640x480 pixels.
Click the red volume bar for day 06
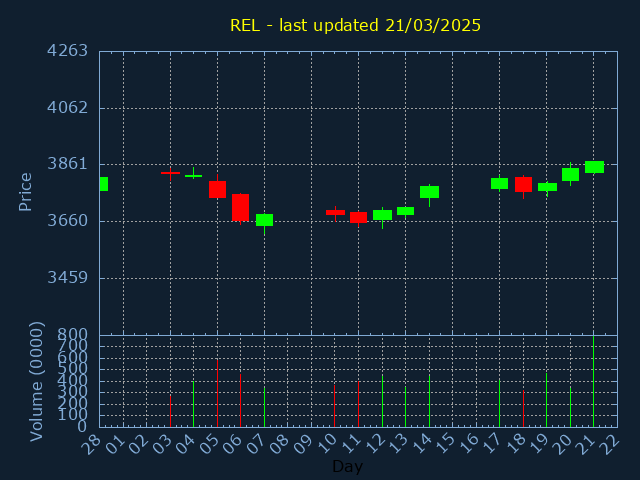(240, 400)
